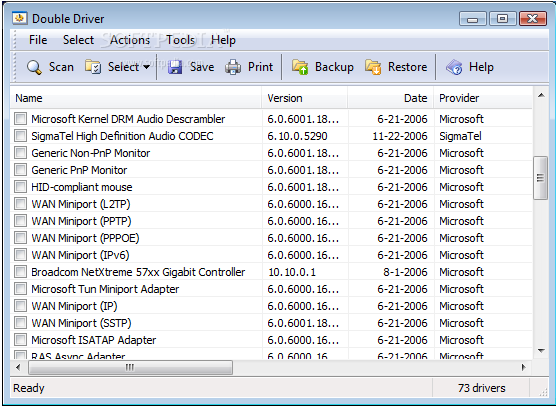Check the WAN Miniport (PPPOE) box
The height and width of the screenshot is (406, 556).
pos(20,238)
